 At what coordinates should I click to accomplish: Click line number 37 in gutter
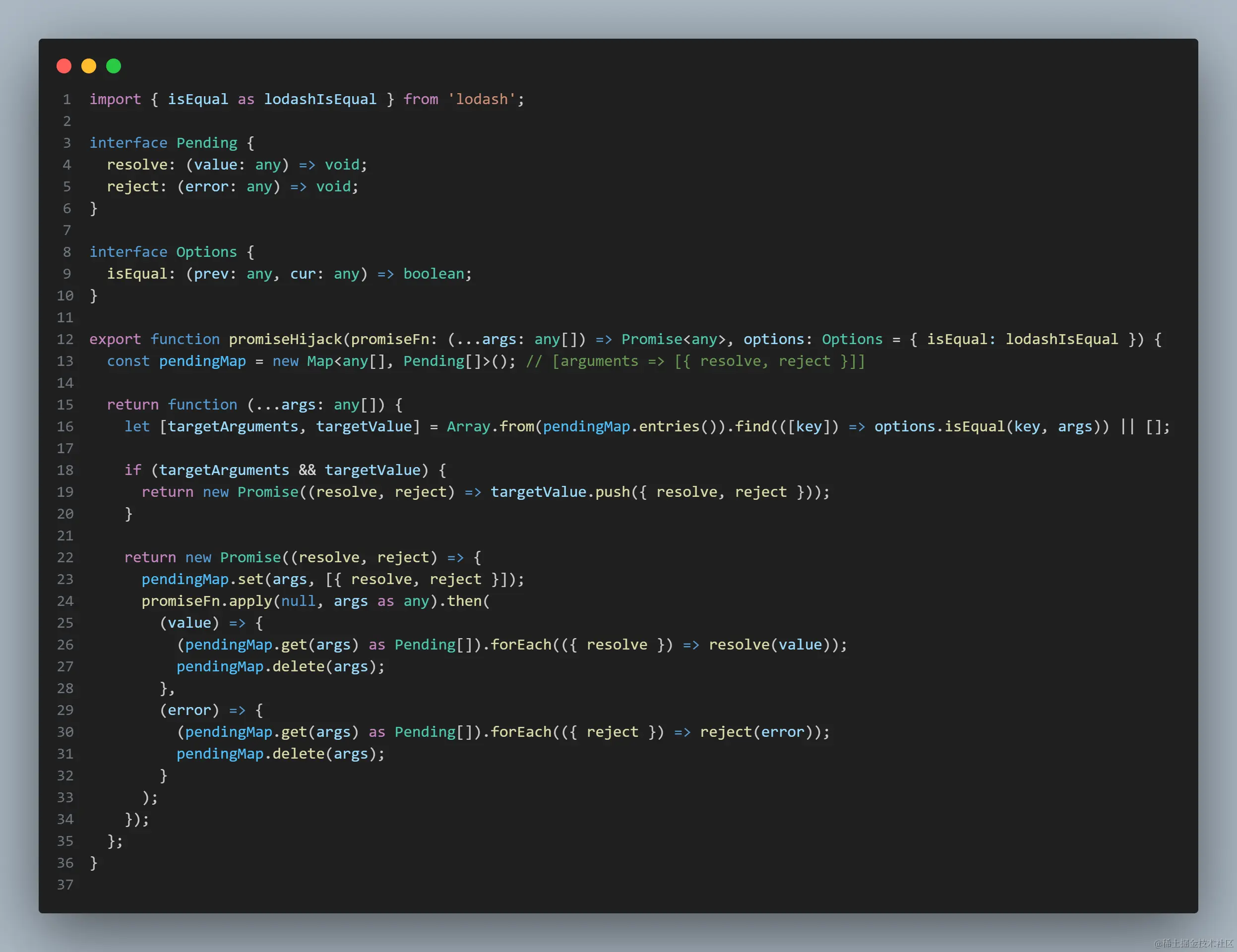[x=65, y=885]
